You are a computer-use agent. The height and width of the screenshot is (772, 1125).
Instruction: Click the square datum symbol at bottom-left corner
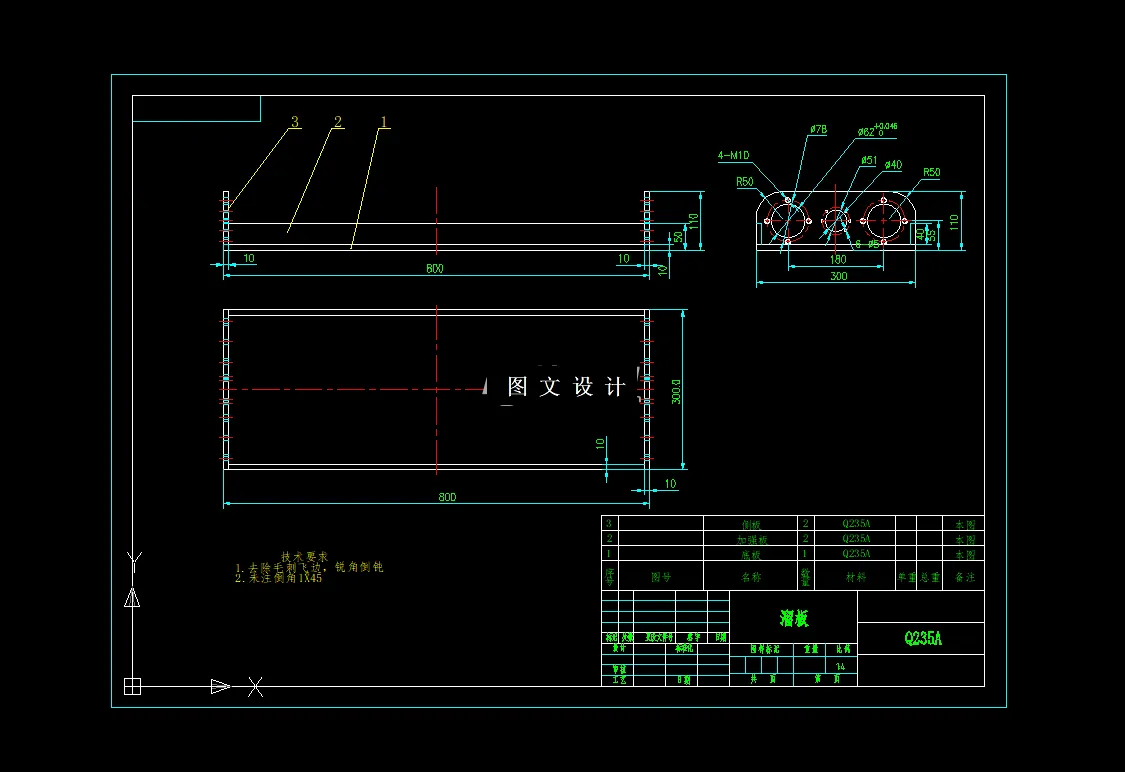(130, 685)
